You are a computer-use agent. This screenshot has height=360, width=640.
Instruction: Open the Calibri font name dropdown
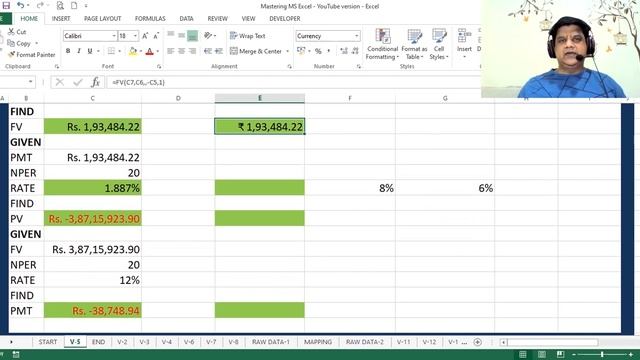pyautogui.click(x=114, y=36)
